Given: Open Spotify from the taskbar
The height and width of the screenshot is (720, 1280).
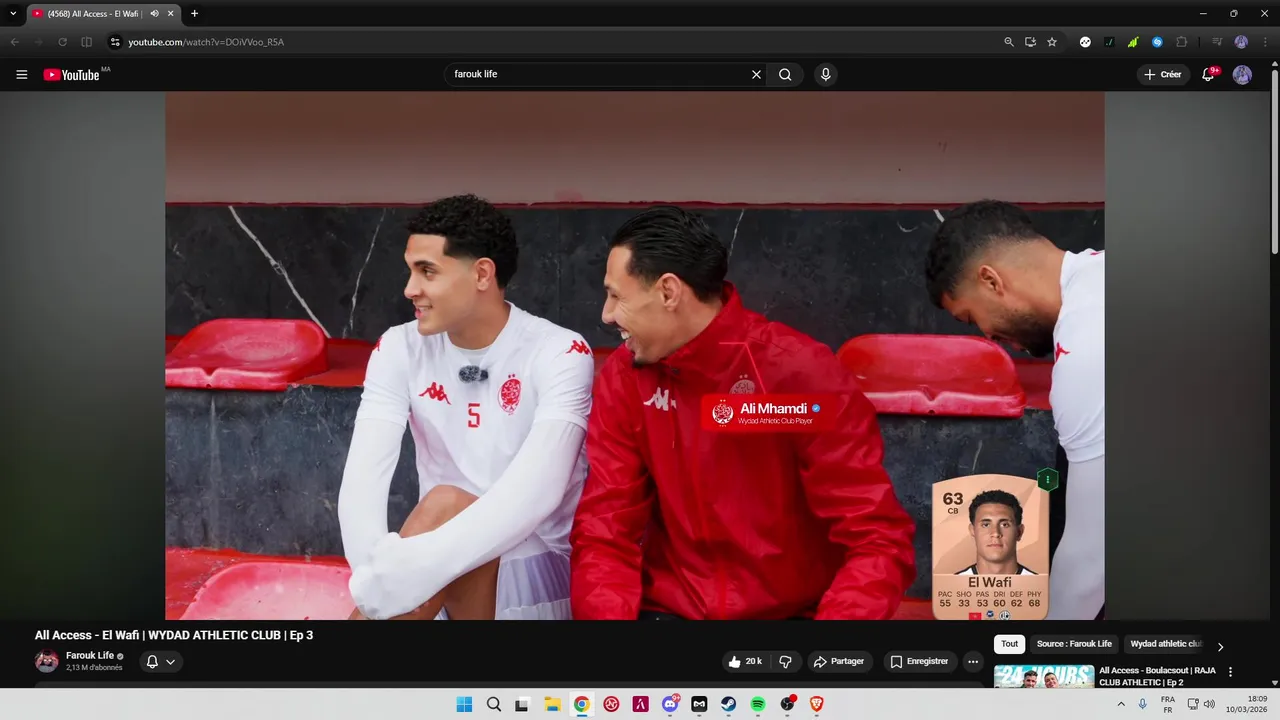Looking at the screenshot, I should (758, 704).
